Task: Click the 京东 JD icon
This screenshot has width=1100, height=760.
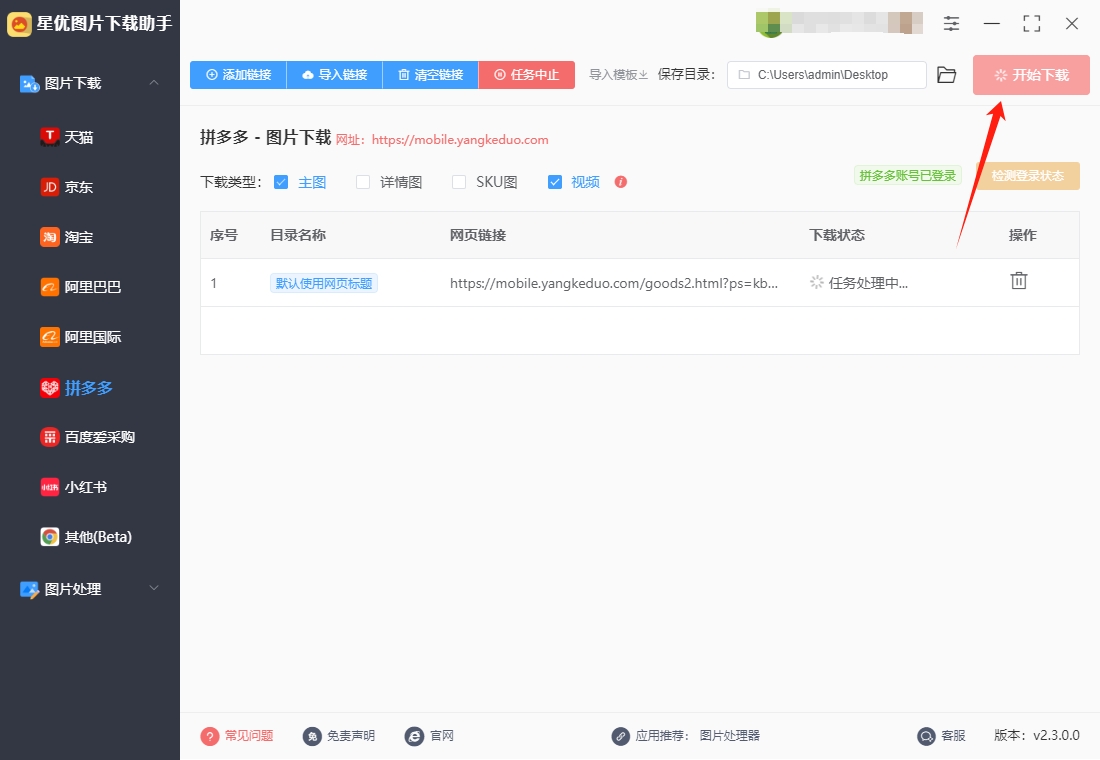Action: pos(49,187)
